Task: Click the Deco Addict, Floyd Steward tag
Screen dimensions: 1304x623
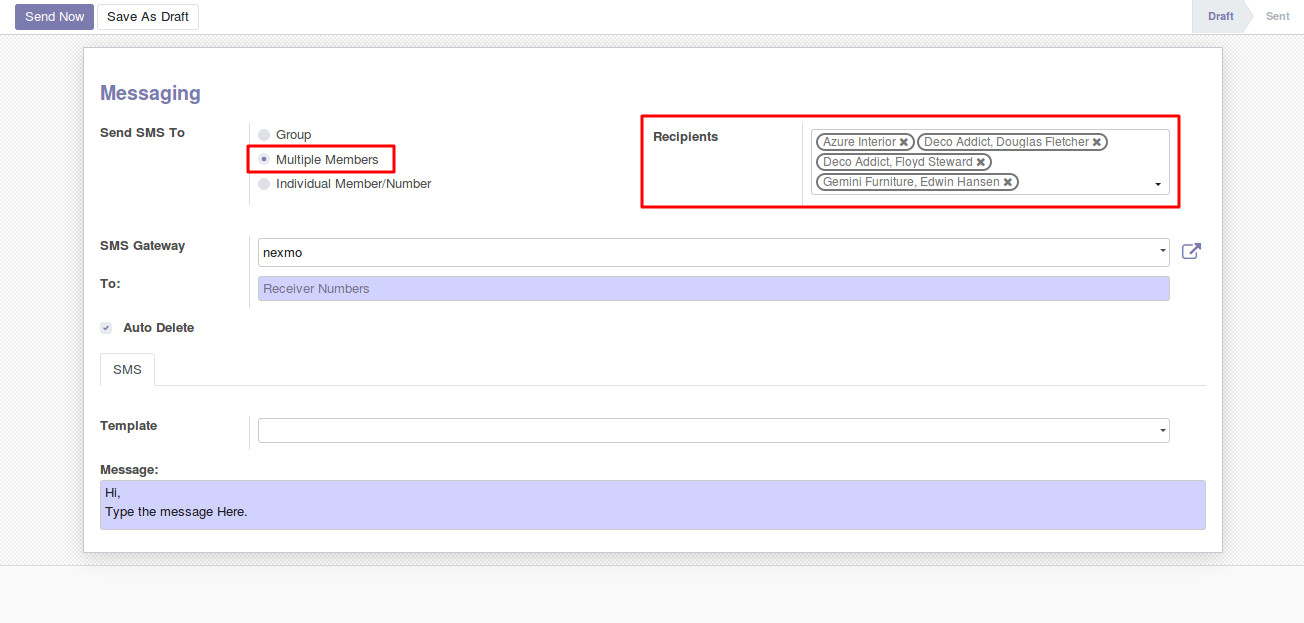Action: coord(897,162)
